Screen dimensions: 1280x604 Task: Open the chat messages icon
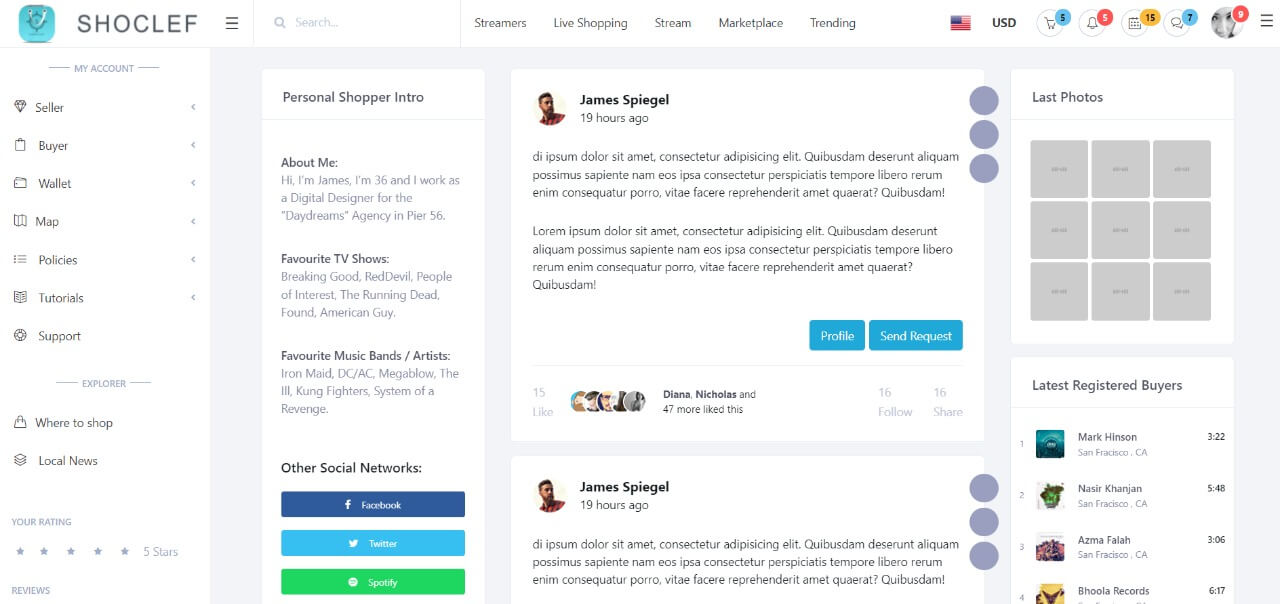click(x=1177, y=24)
